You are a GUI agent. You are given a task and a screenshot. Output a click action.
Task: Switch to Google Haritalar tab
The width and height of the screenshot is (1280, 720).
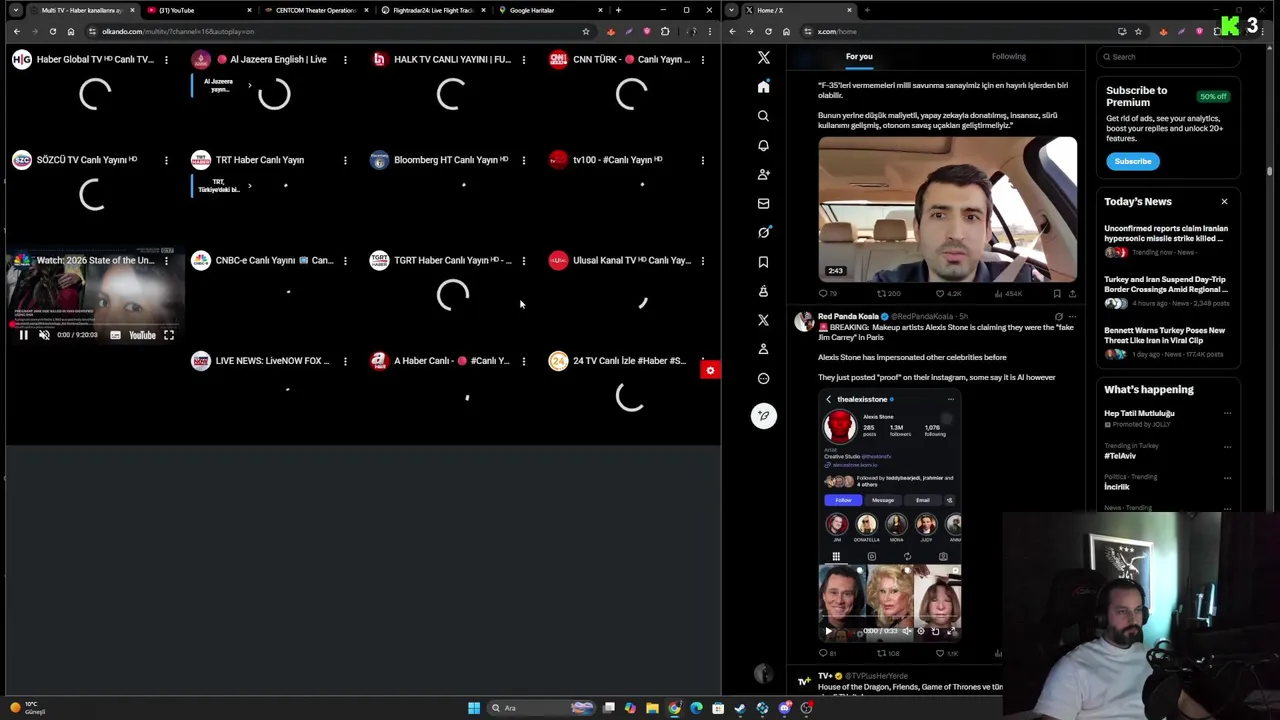(549, 10)
